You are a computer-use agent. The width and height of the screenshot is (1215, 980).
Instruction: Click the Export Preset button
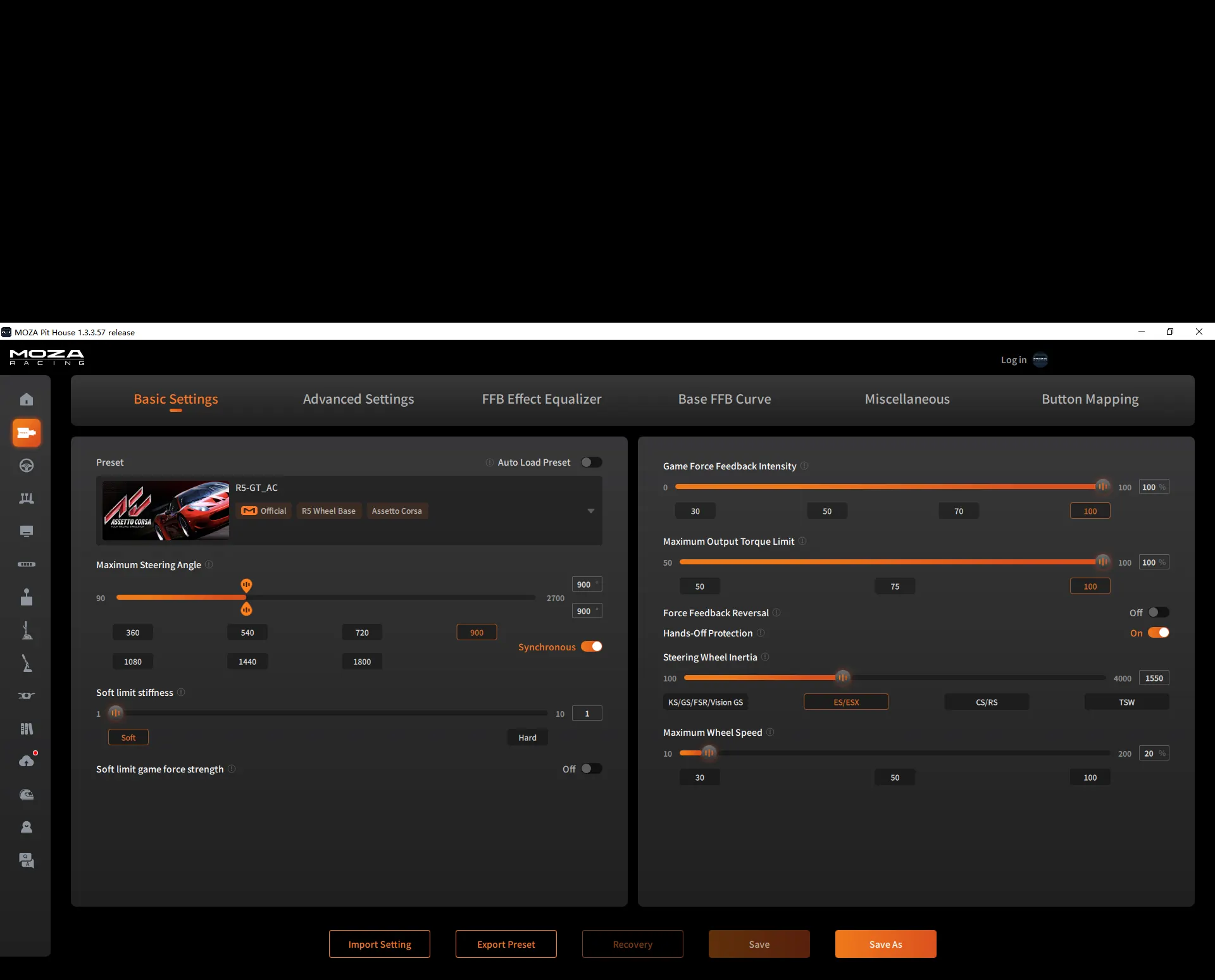coord(506,944)
